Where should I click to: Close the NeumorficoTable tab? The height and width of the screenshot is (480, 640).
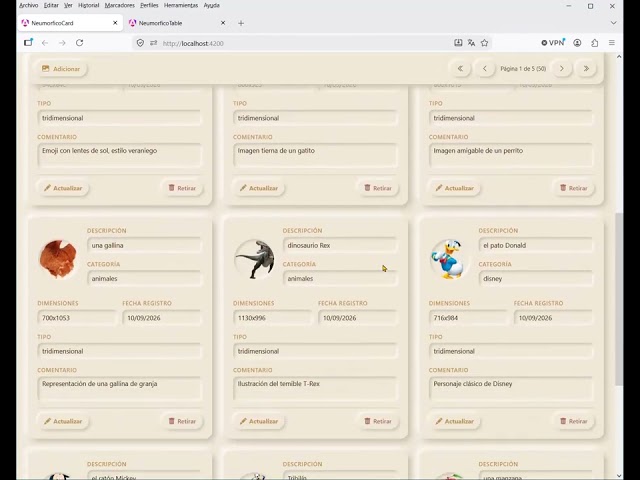(x=223, y=23)
